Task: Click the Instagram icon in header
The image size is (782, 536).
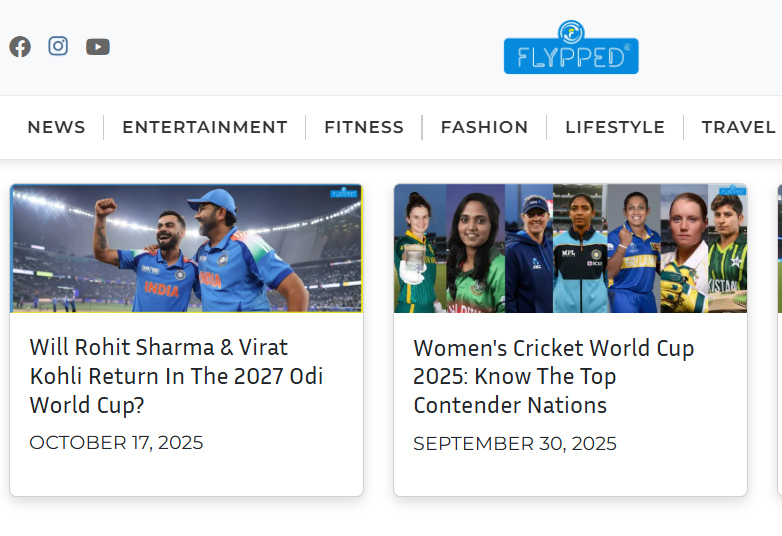Action: tap(58, 46)
